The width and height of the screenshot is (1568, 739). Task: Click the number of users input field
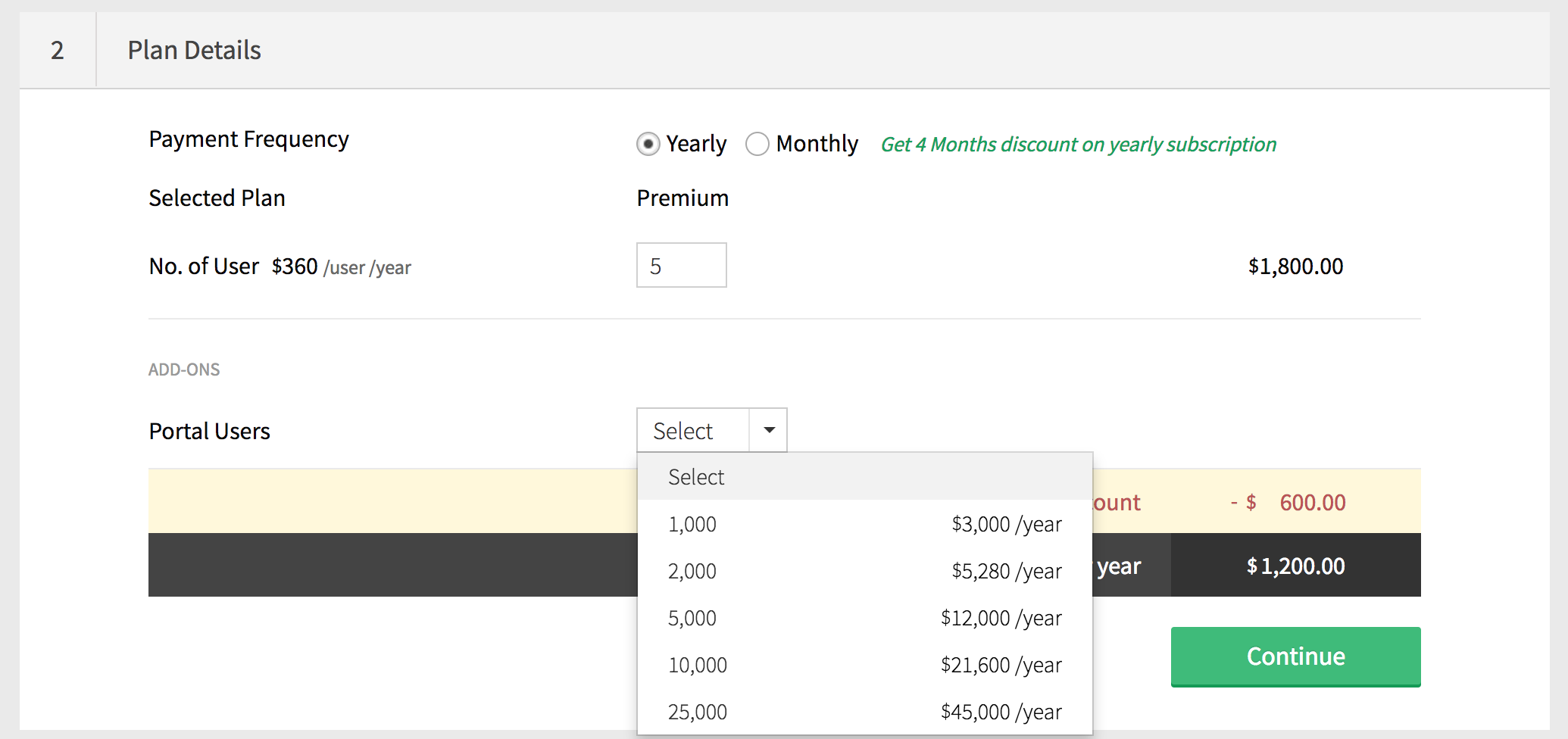[681, 266]
